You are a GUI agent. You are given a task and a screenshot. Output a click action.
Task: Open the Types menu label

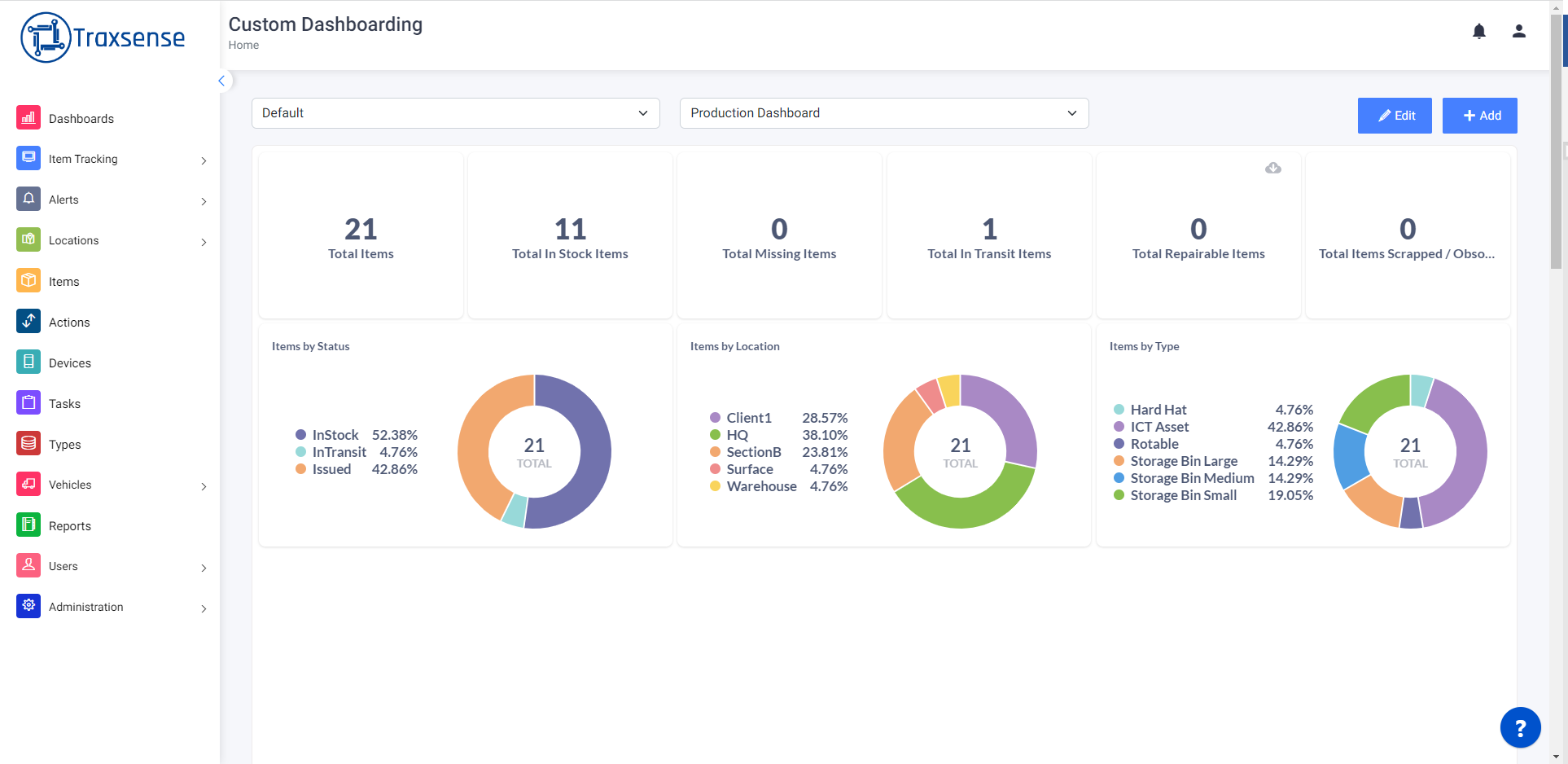65,445
